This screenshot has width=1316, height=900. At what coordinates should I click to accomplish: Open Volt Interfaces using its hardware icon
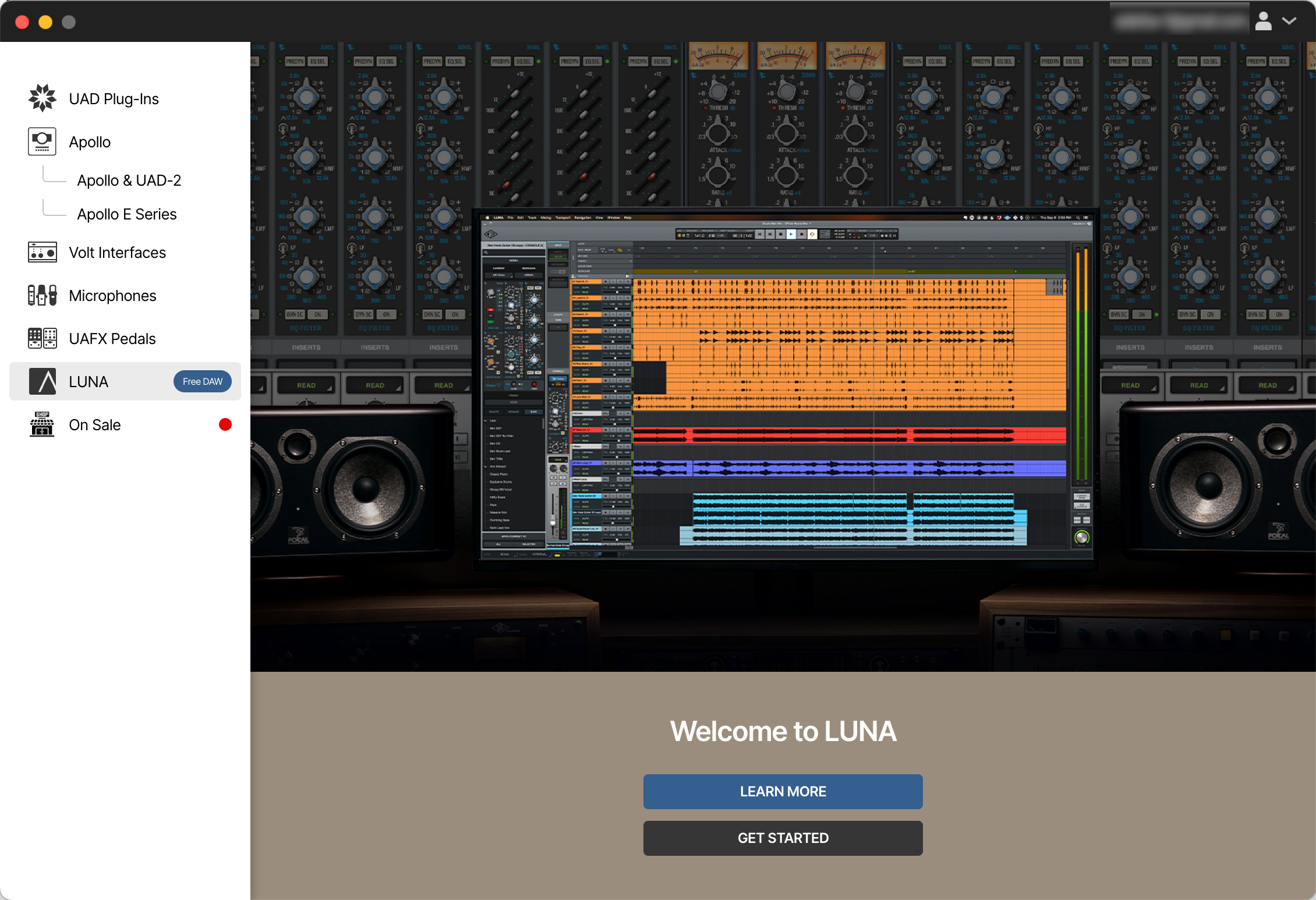42,252
